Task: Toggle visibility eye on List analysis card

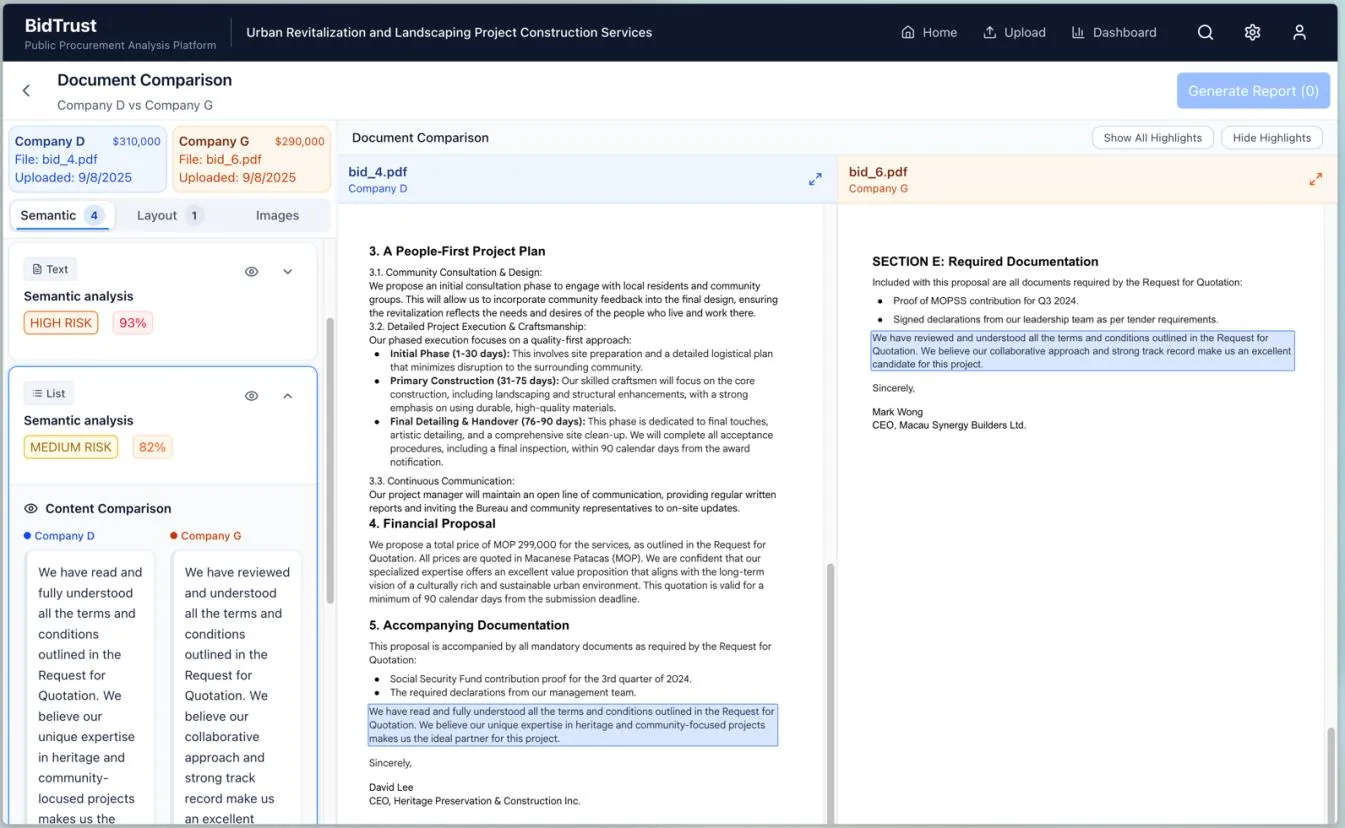Action: [x=252, y=396]
